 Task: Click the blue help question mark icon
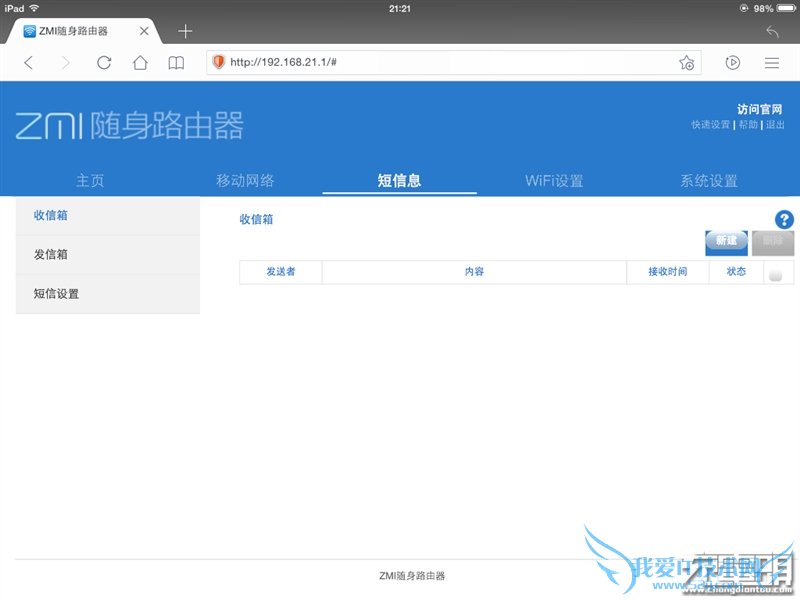click(x=784, y=220)
